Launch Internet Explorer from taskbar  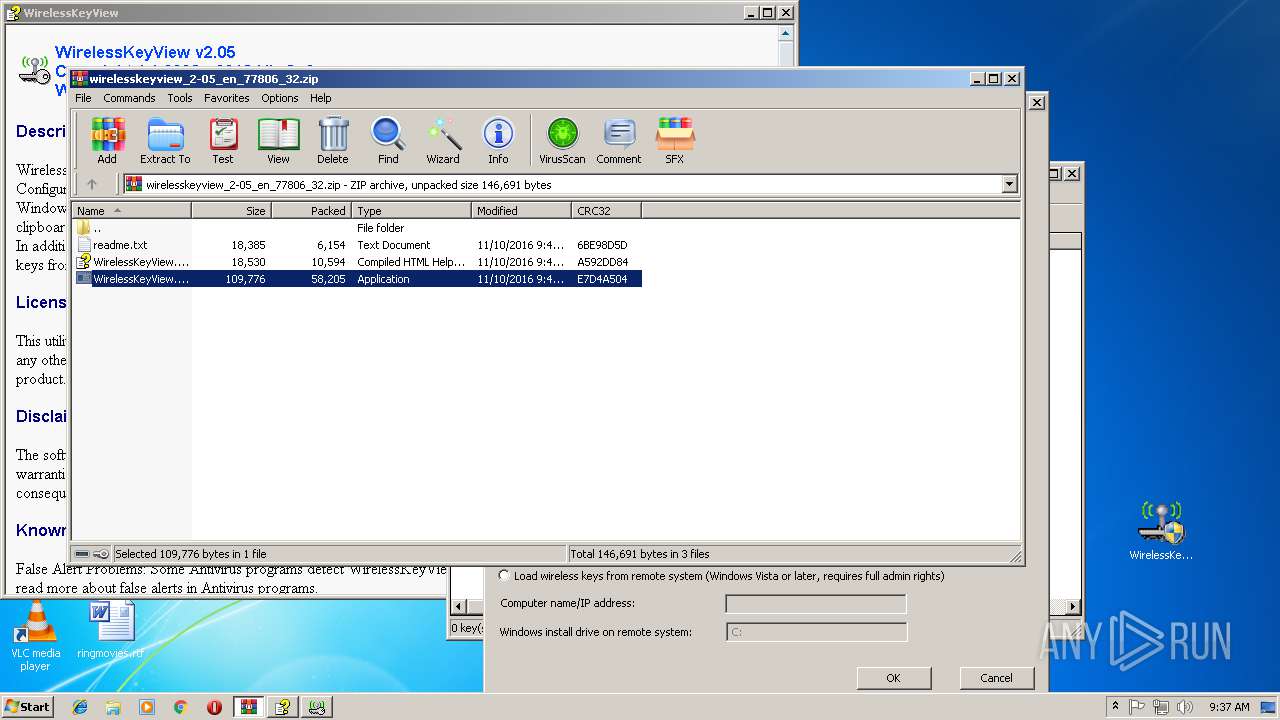tap(80, 707)
